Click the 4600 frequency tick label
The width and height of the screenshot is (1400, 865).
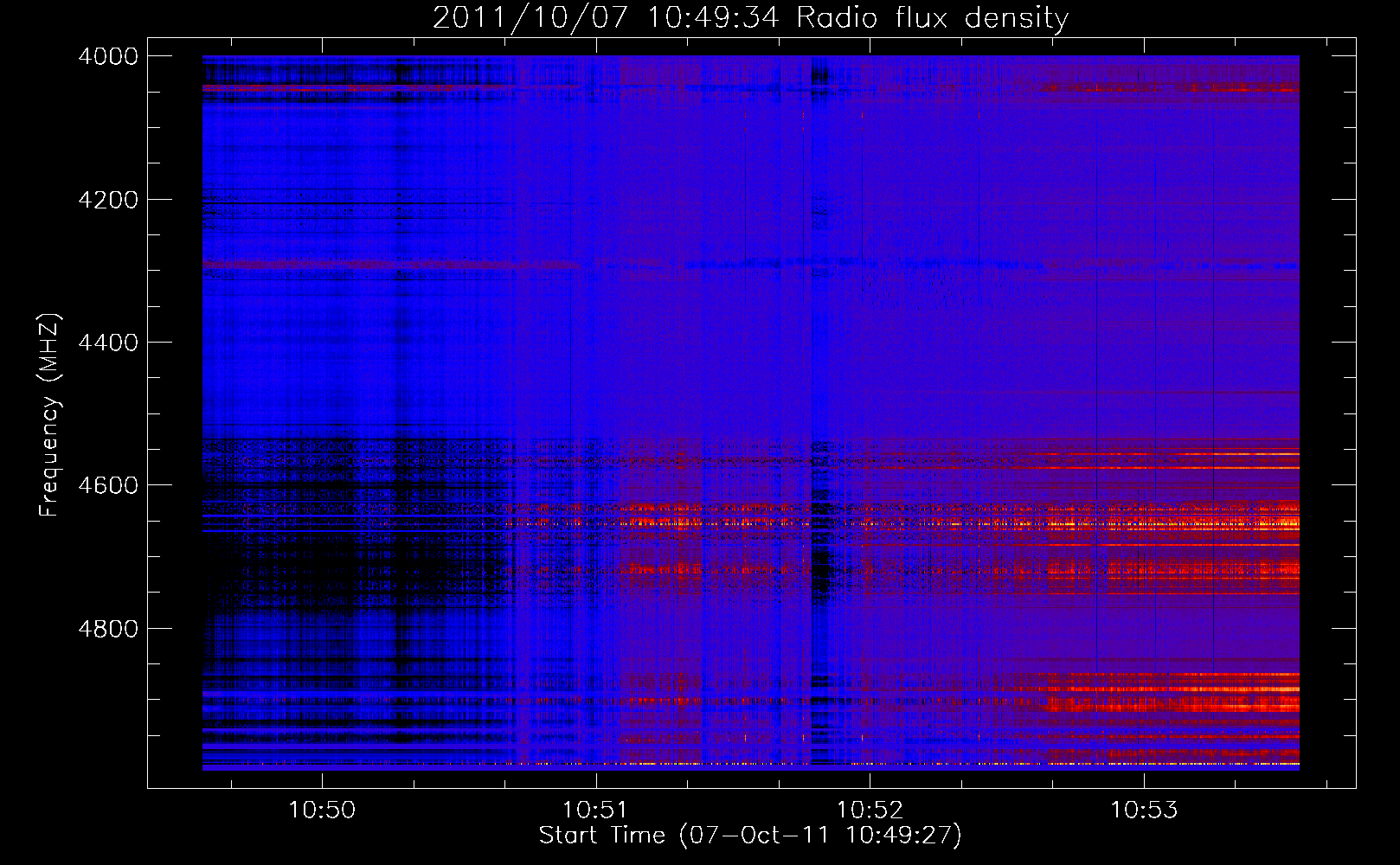[x=108, y=485]
